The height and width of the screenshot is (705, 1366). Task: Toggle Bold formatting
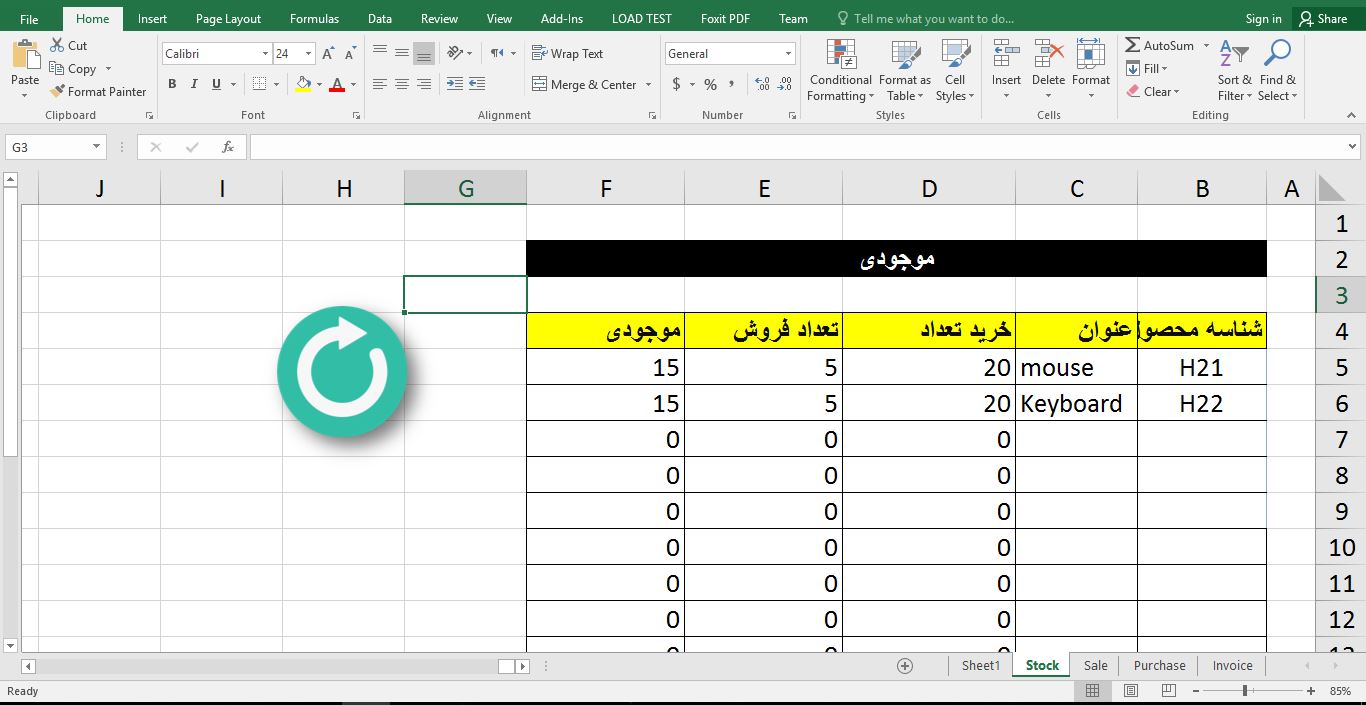pyautogui.click(x=173, y=85)
